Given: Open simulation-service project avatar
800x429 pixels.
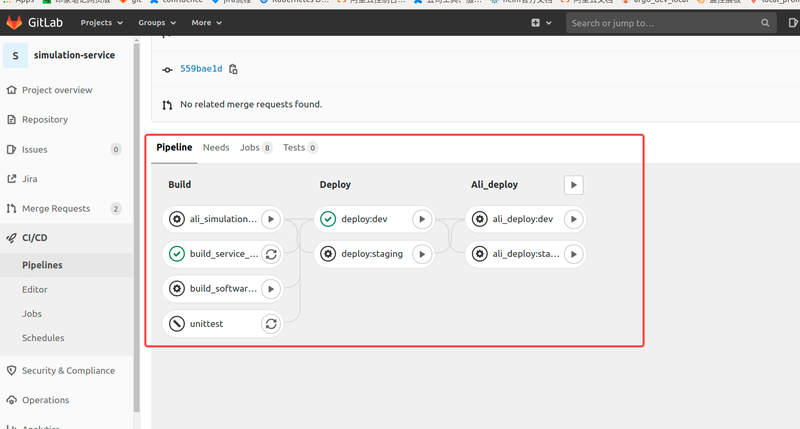Looking at the screenshot, I should pos(15,56).
